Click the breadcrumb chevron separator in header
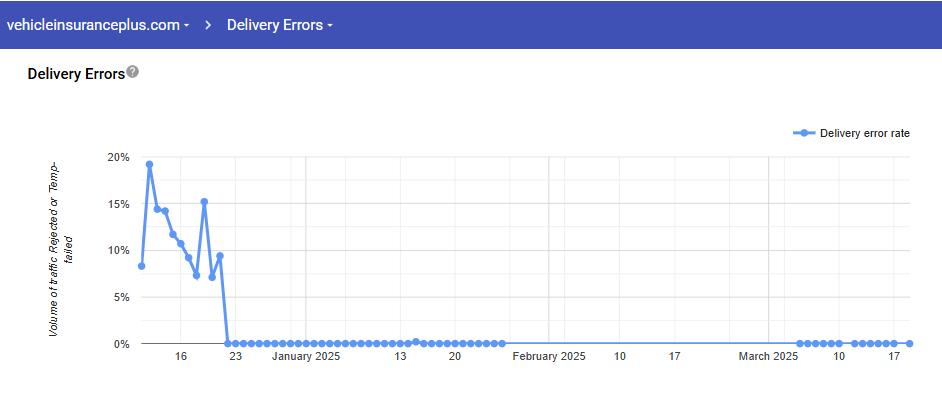The height and width of the screenshot is (401, 942). (x=208, y=25)
